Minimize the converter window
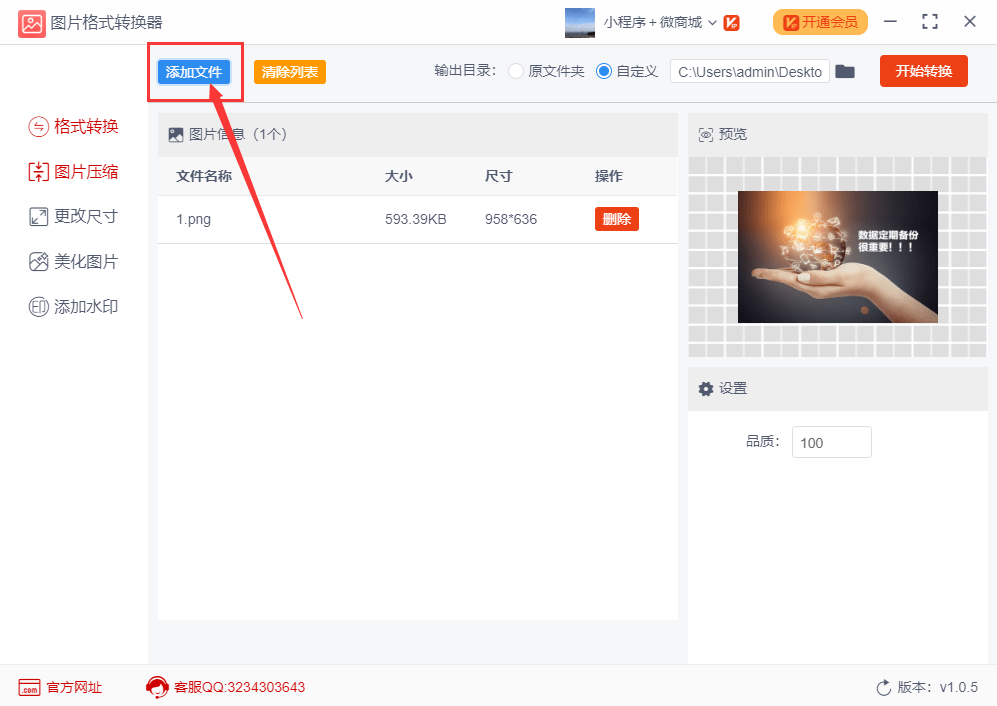This screenshot has width=997, height=706. tap(890, 22)
